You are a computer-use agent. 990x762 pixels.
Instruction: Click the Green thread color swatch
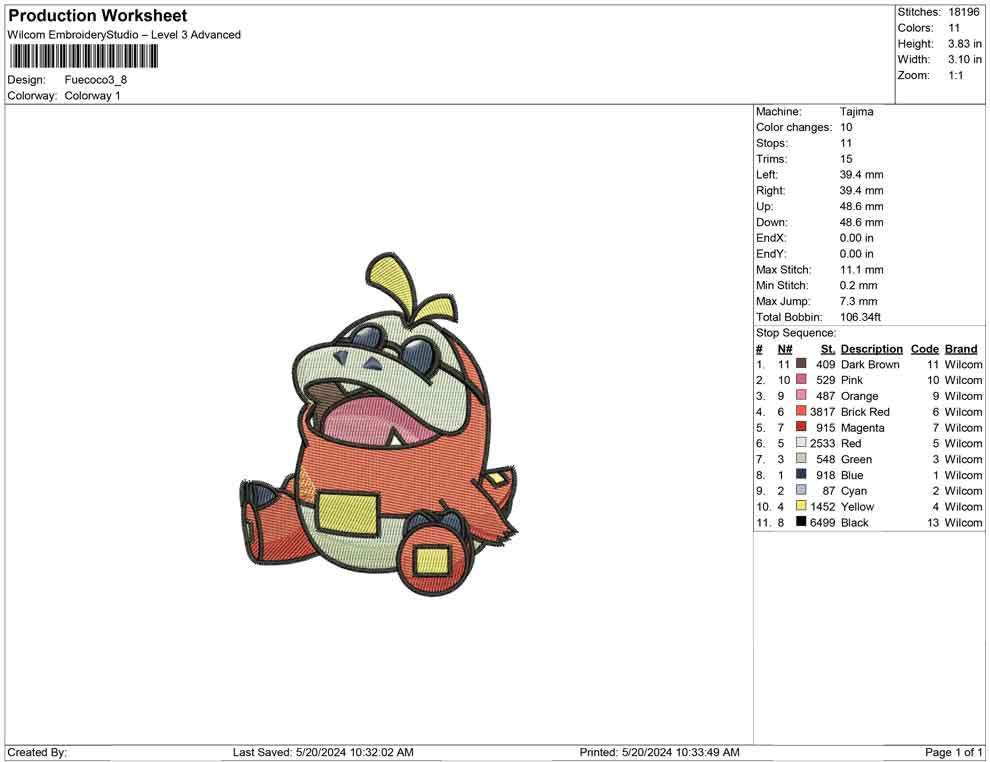click(801, 458)
